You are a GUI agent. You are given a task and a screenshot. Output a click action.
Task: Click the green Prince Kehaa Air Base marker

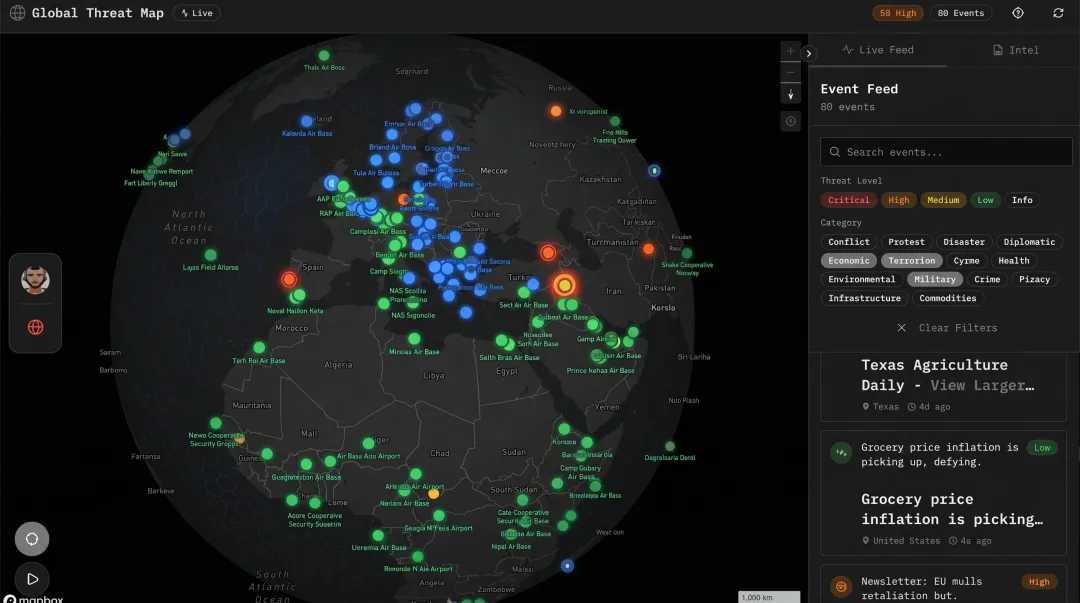[597, 356]
